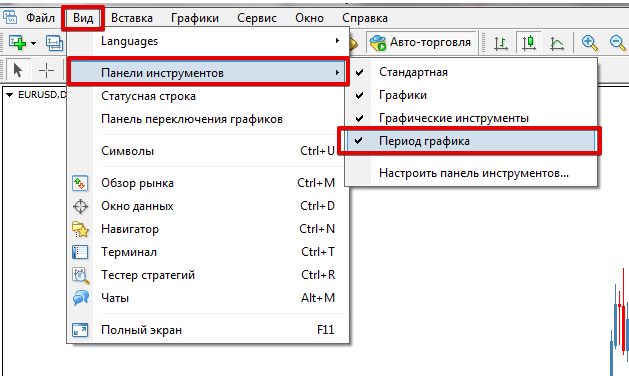Open Настроить панель инструментов dialog

(471, 173)
